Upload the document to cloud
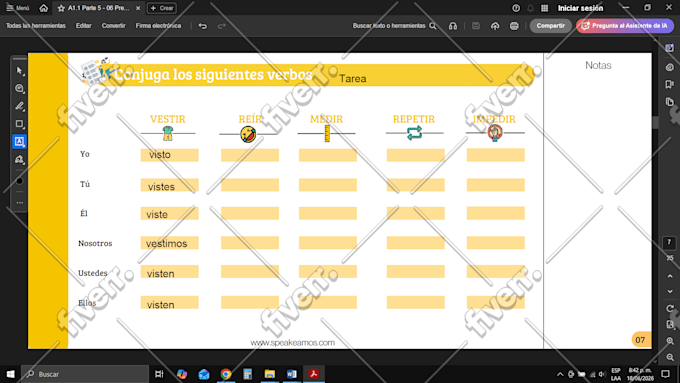 (x=495, y=26)
